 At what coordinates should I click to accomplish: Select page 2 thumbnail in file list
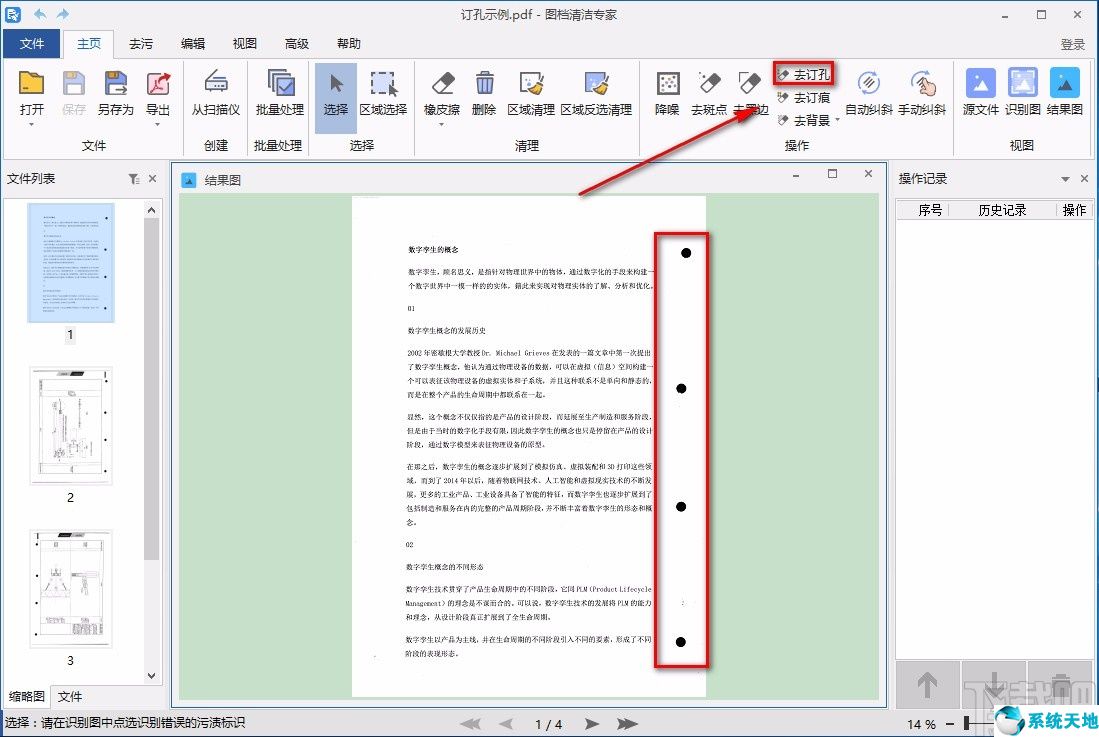[70, 425]
